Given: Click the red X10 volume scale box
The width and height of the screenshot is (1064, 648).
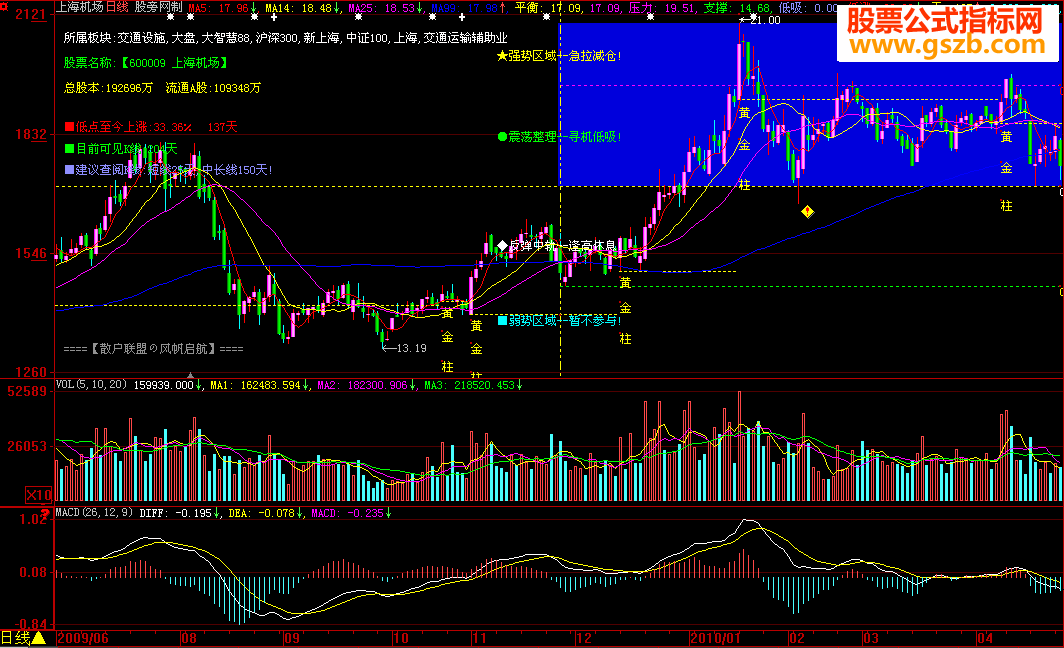Looking at the screenshot, I should tap(39, 495).
